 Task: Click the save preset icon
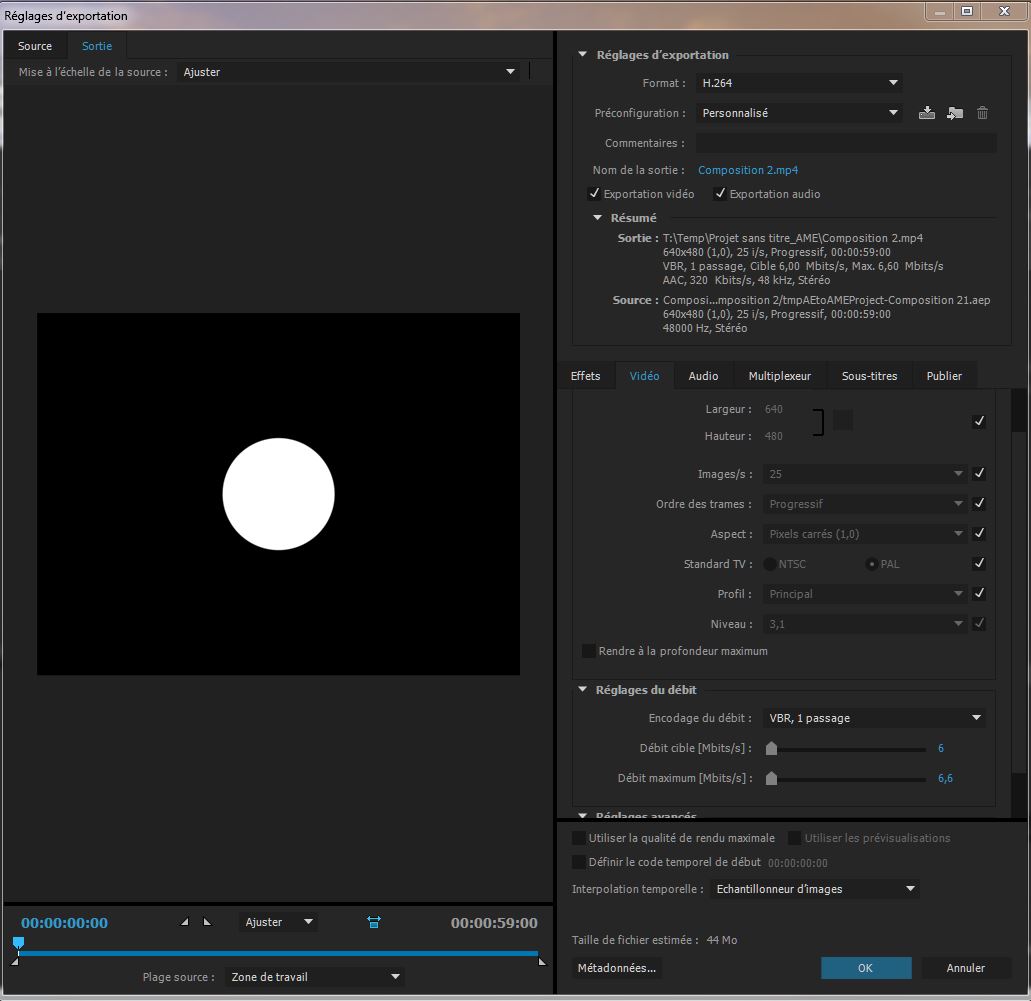[x=926, y=113]
